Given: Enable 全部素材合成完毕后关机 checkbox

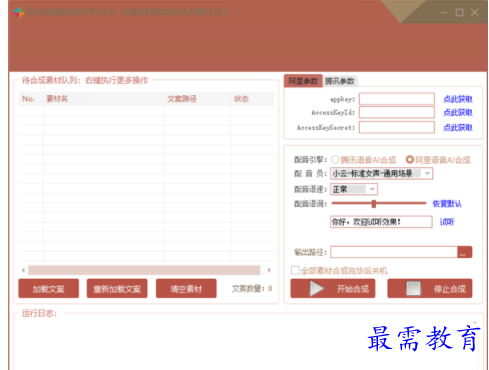Looking at the screenshot, I should 295,270.
